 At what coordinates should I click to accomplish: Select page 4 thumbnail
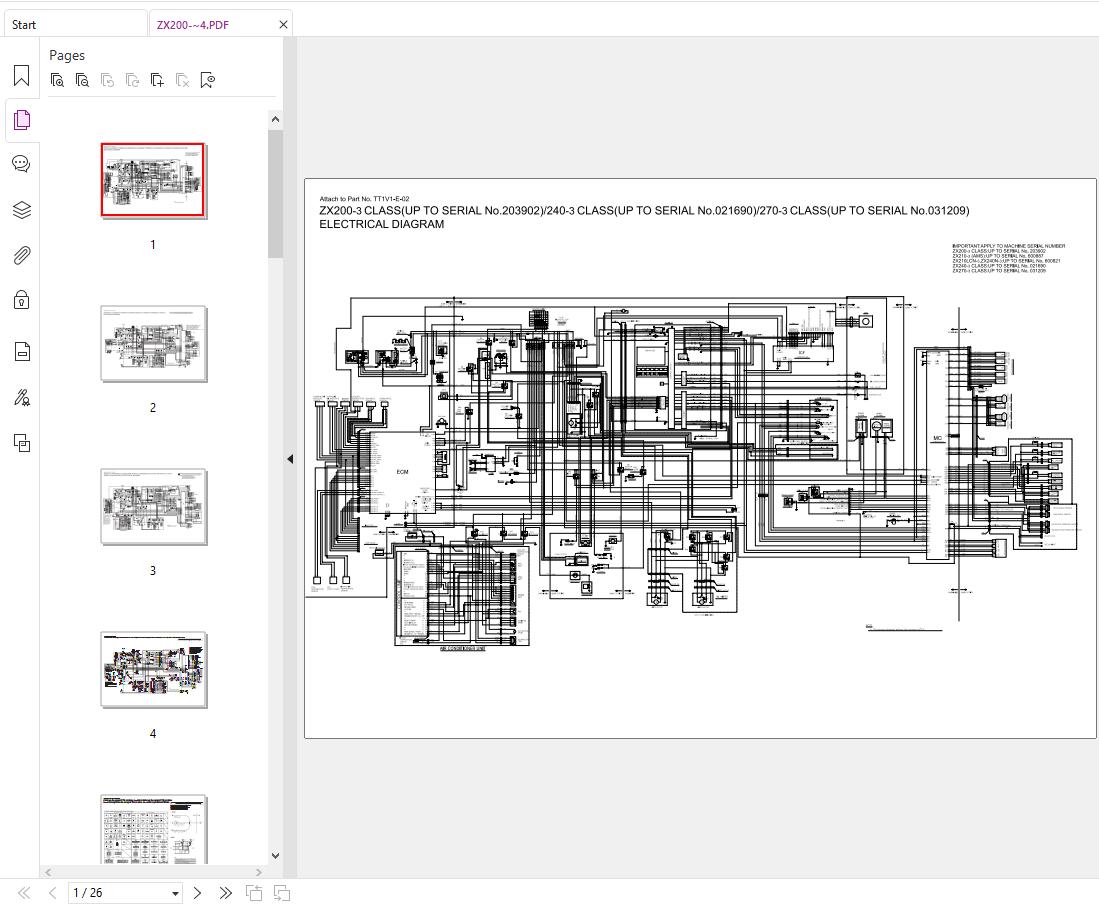coord(153,669)
